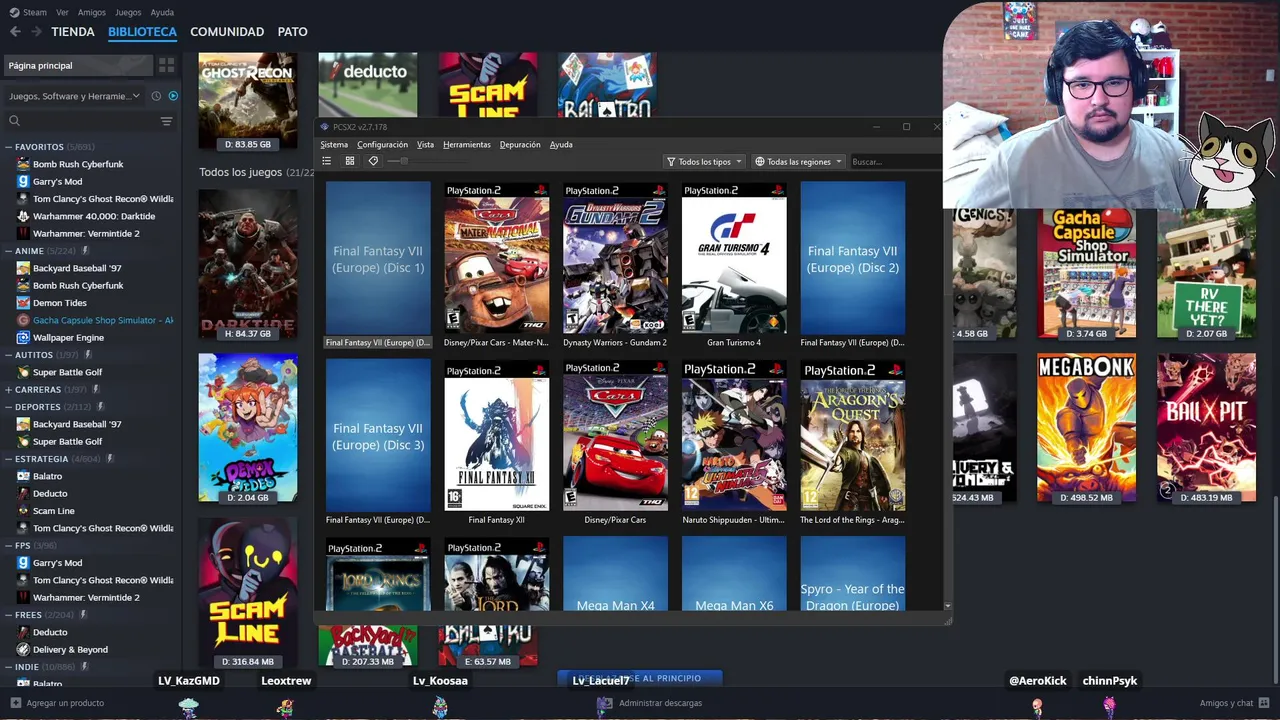Click the dynamic collection bolt icon next to FREES
The width and height of the screenshot is (1280, 720).
click(84, 615)
